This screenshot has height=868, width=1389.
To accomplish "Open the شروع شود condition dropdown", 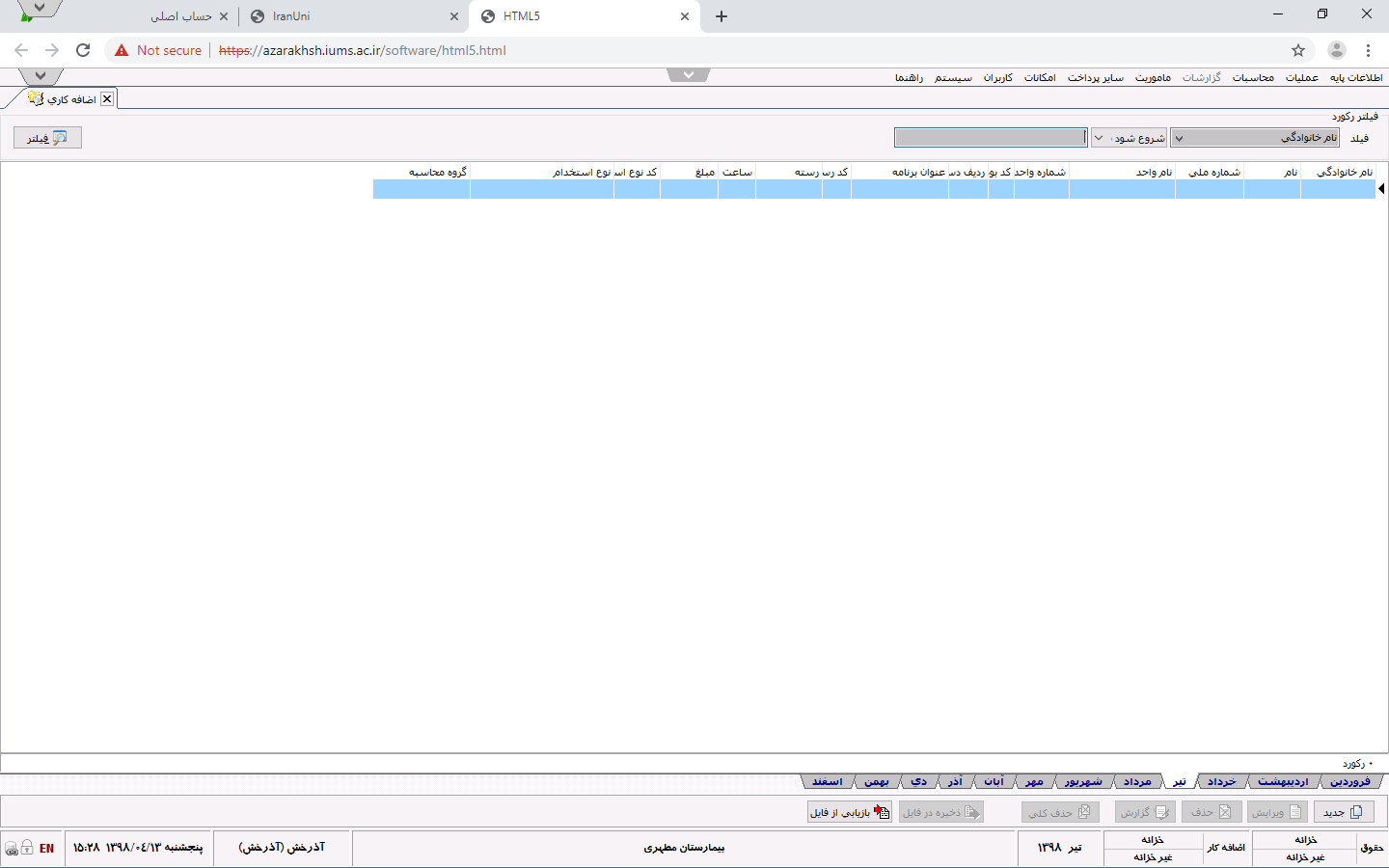I will point(1130,138).
